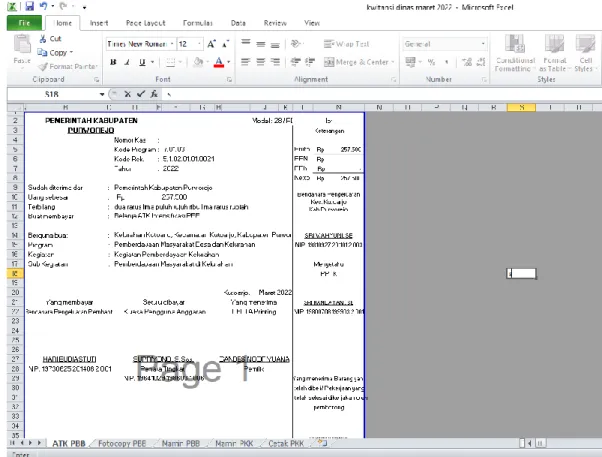Click the Cut scissors command
Screen dimensions: 602x457
point(50,39)
